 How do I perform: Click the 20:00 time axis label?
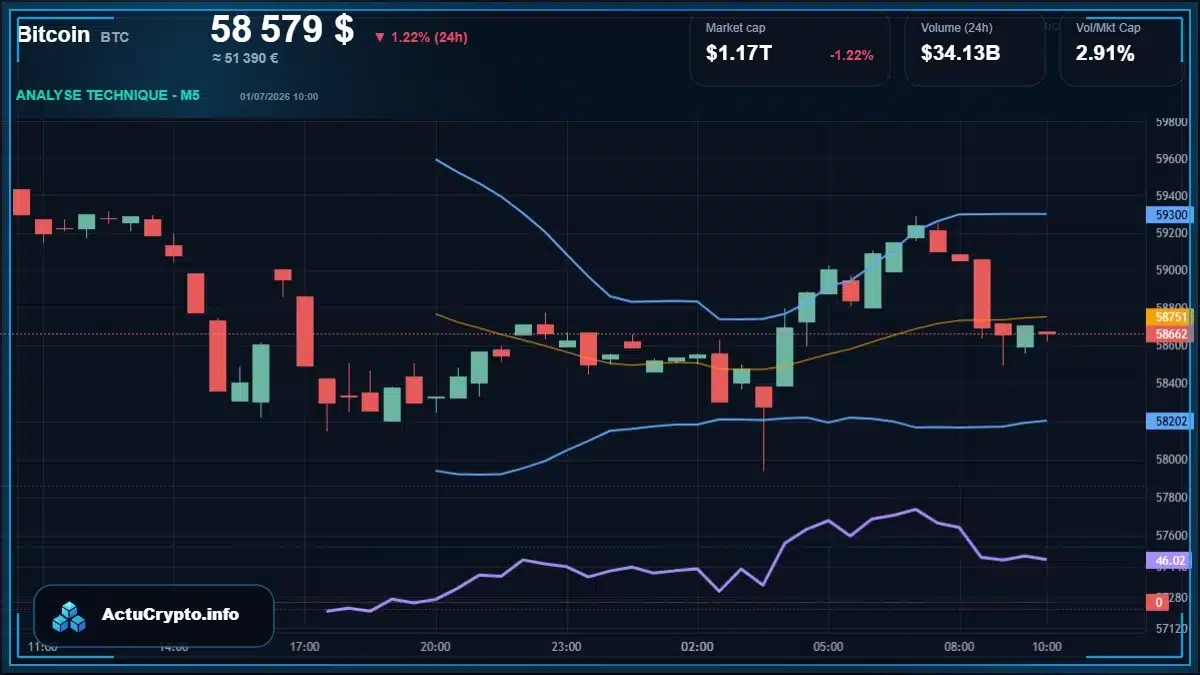tap(436, 647)
